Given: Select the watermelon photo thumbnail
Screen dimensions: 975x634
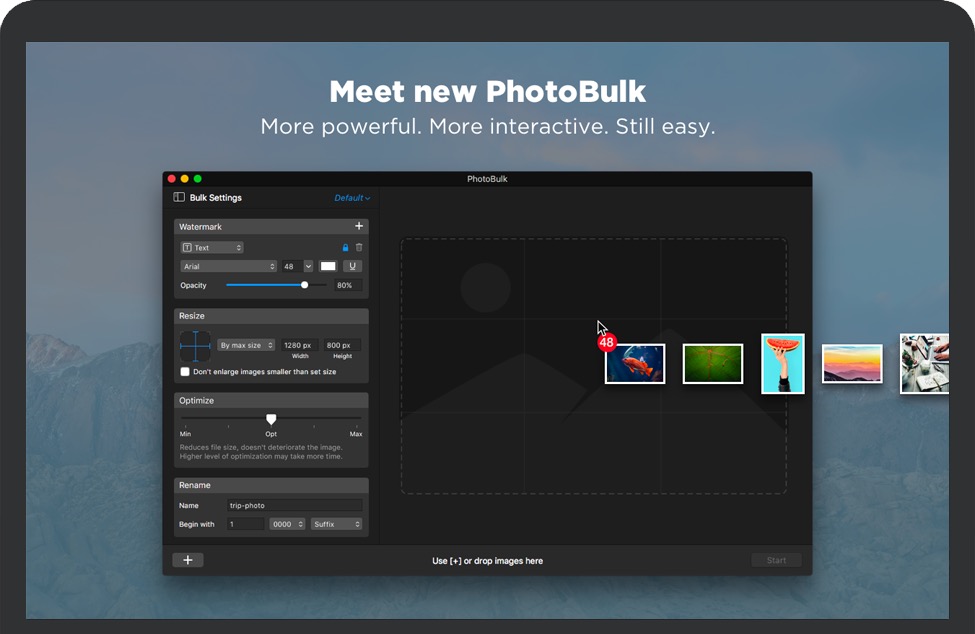Looking at the screenshot, I should tap(783, 364).
